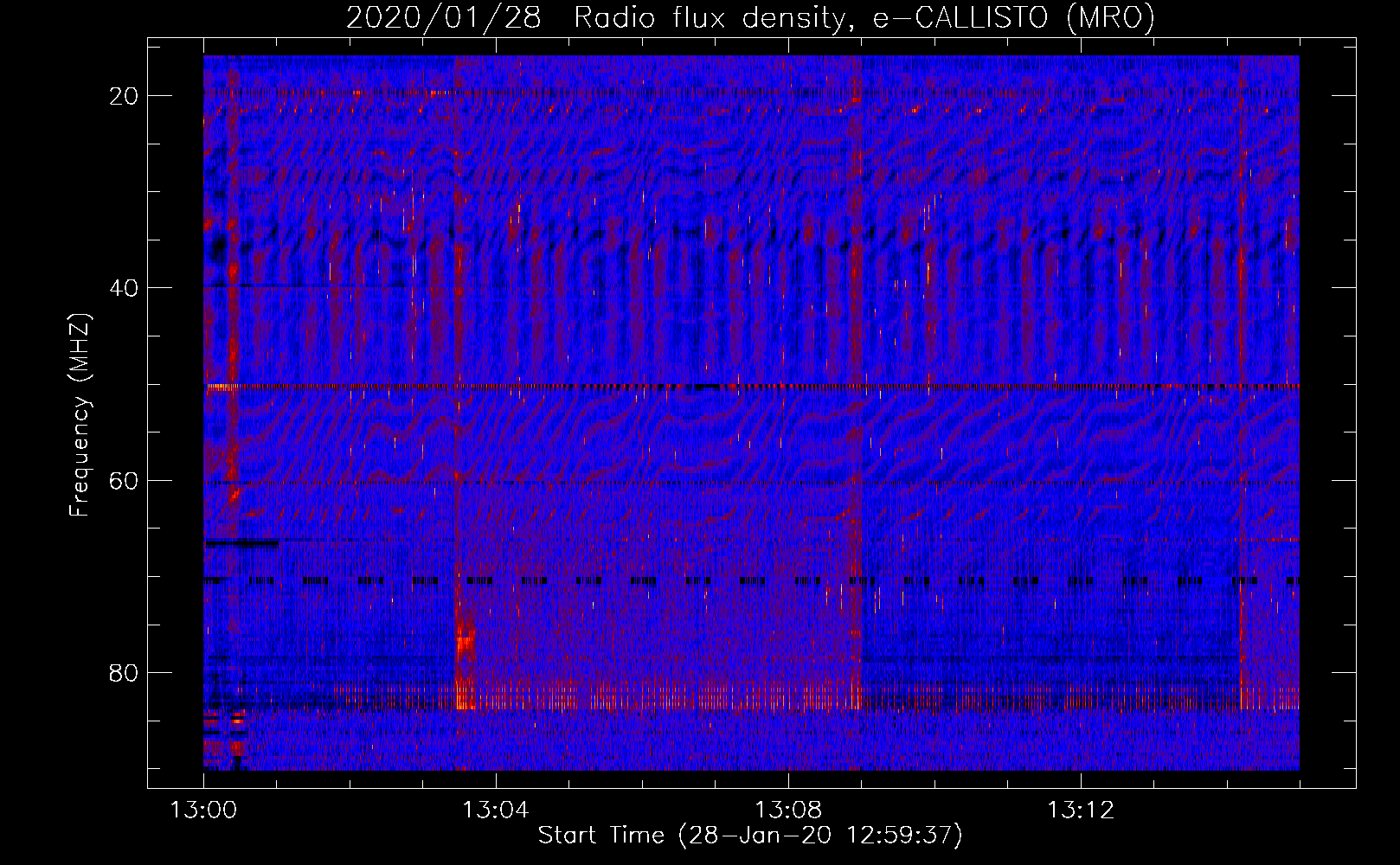The width and height of the screenshot is (1400, 865).
Task: Click the '80' frequency tick label
Action: [125, 673]
